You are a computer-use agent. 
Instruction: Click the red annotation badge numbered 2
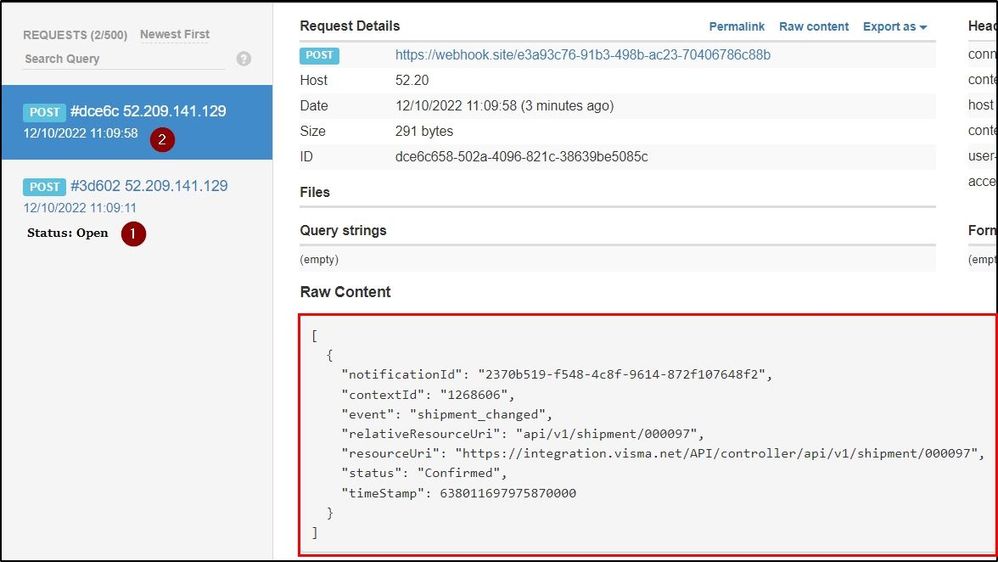[163, 140]
